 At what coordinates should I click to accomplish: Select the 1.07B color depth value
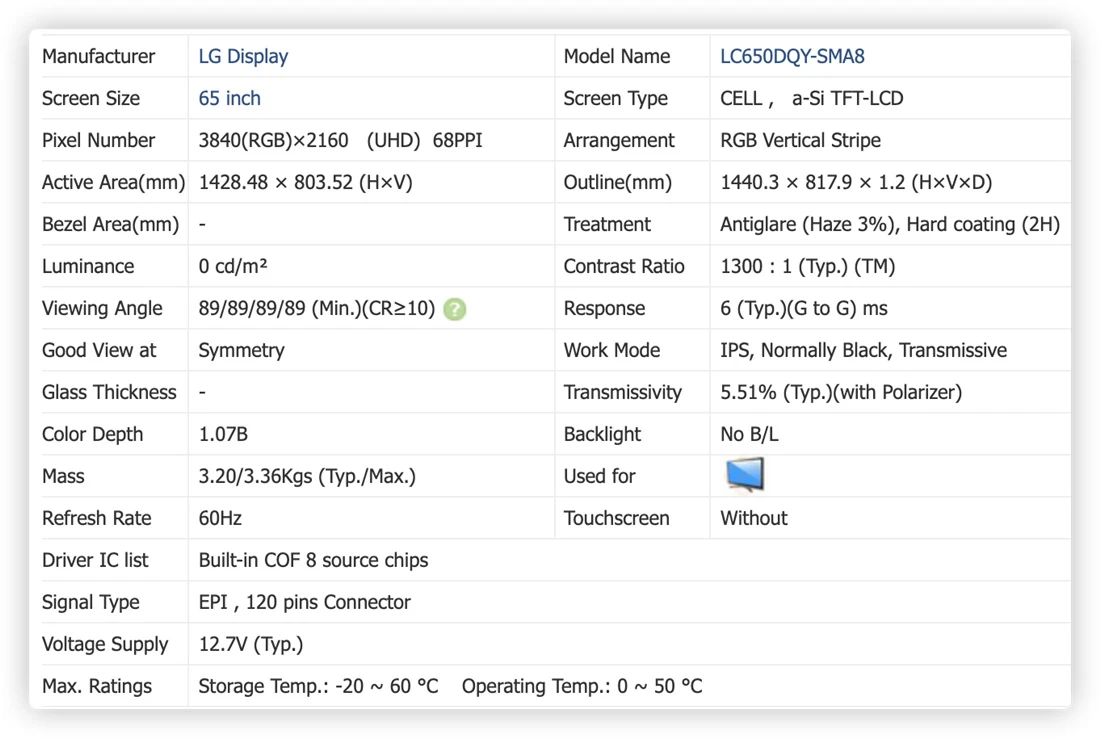[223, 434]
